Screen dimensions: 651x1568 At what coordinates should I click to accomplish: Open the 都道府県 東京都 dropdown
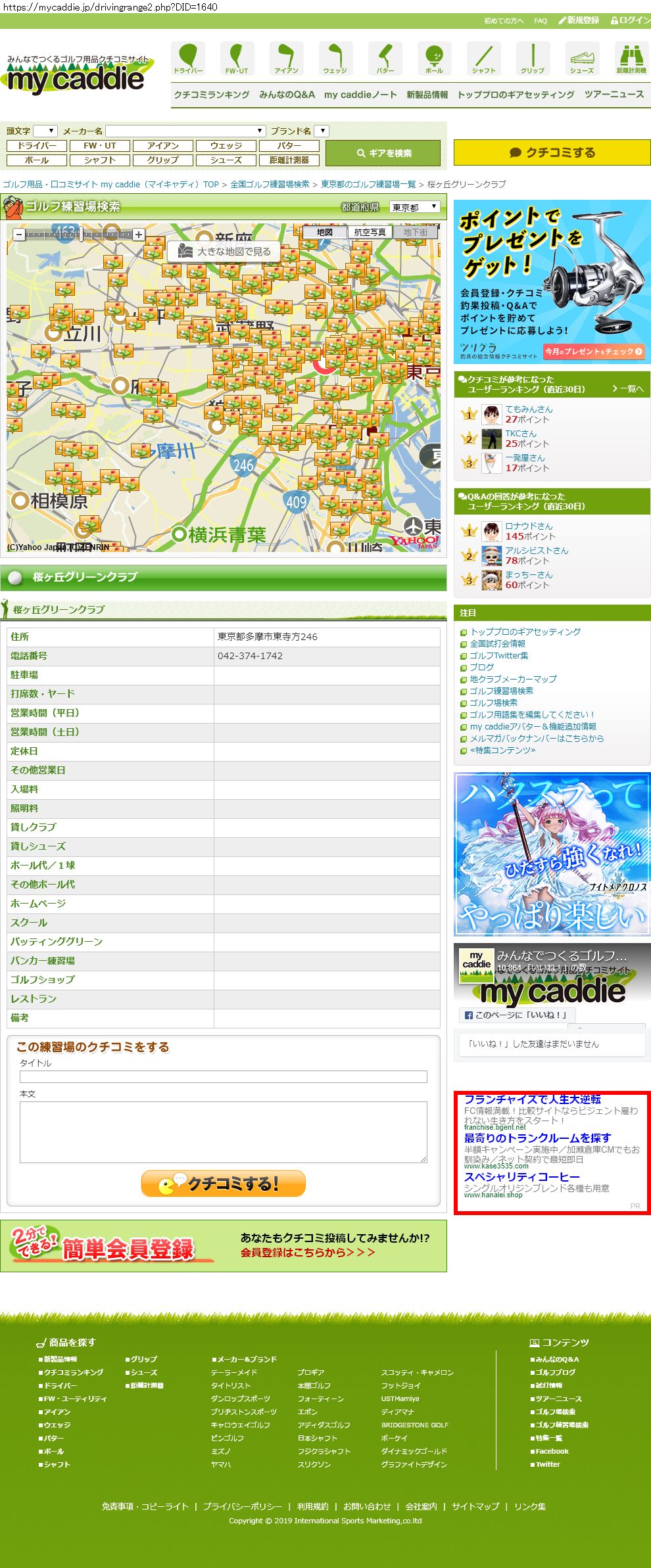click(x=414, y=207)
